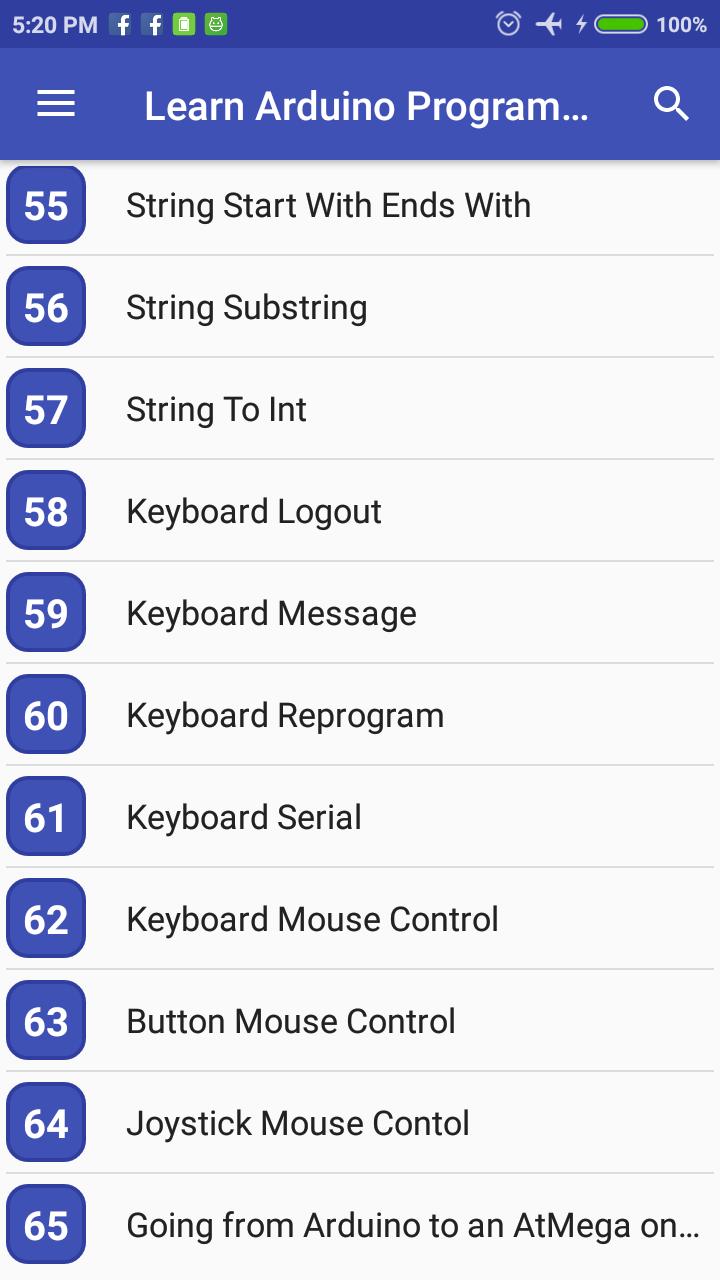Select the Keyboard Message tutorial
Viewport: 720px width, 1280px height.
tap(271, 614)
